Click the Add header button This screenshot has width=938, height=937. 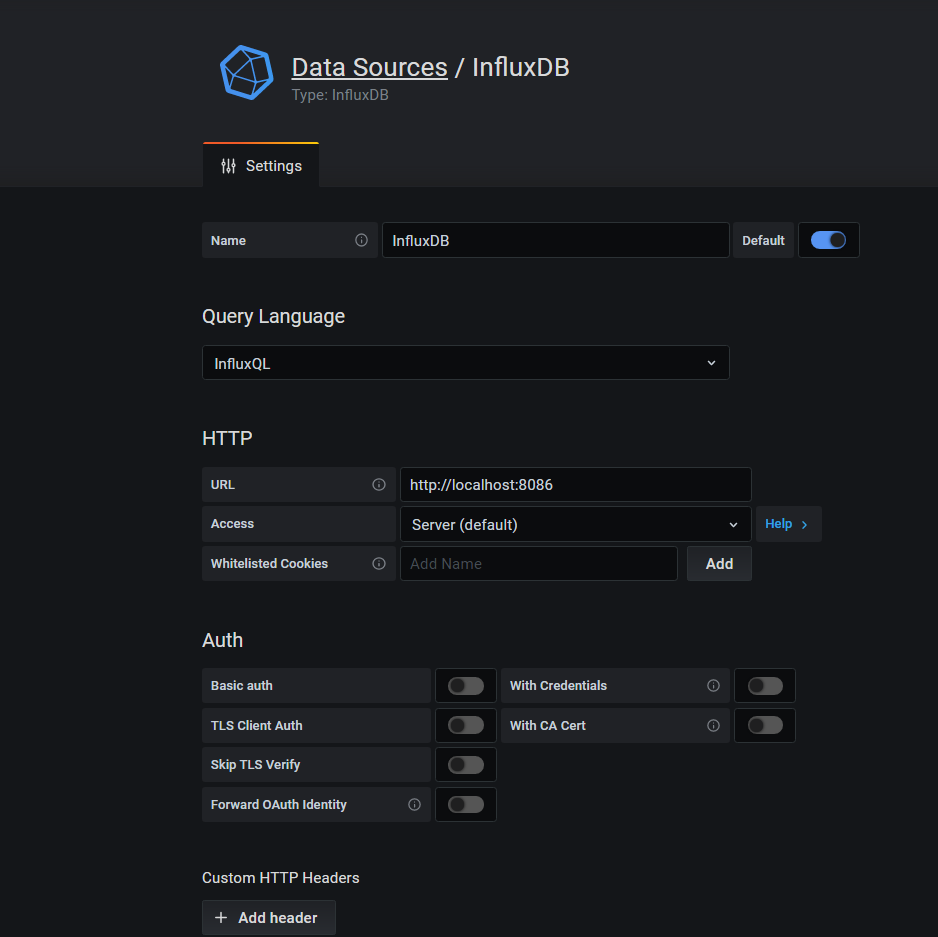[269, 918]
